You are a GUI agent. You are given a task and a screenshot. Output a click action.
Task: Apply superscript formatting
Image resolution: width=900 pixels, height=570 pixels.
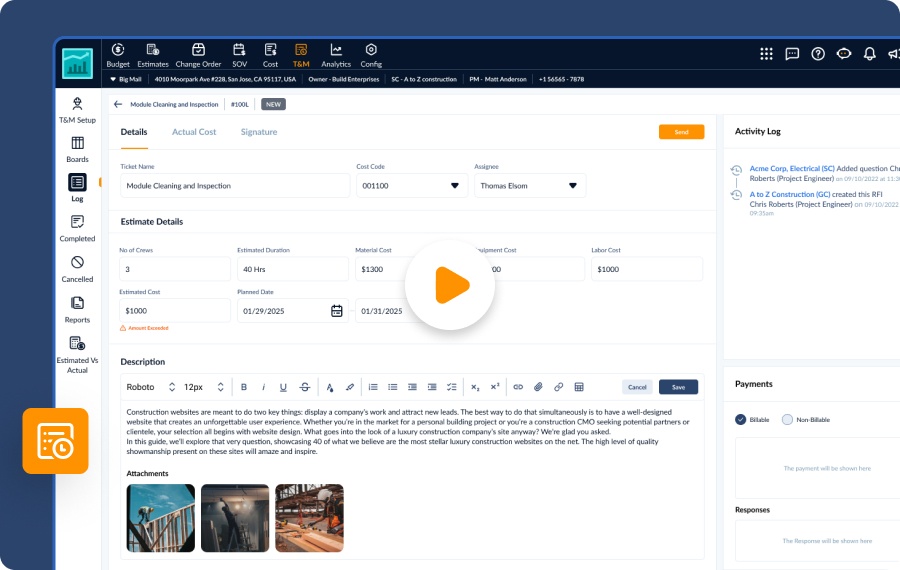495,387
